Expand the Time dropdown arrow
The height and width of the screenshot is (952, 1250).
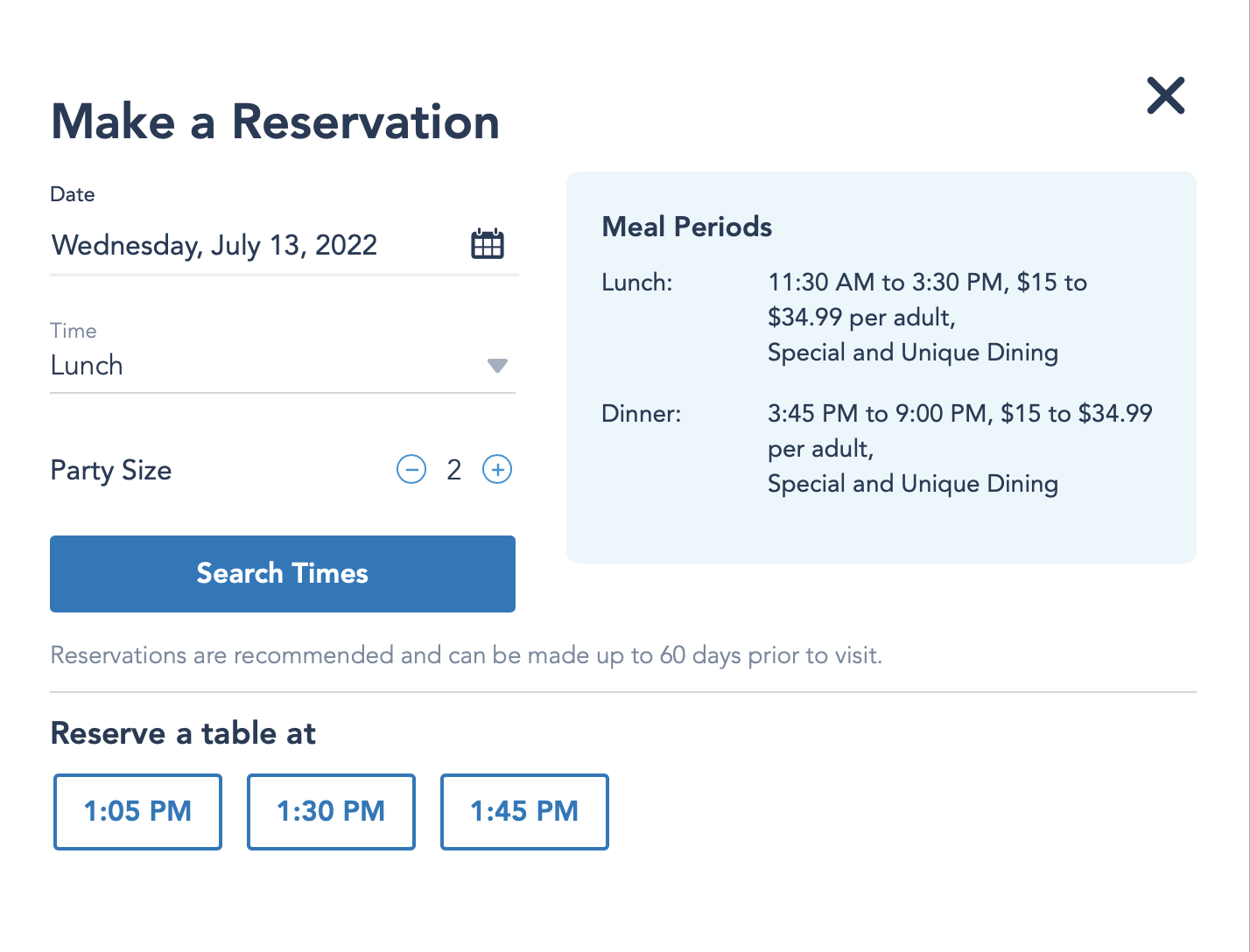point(497,366)
